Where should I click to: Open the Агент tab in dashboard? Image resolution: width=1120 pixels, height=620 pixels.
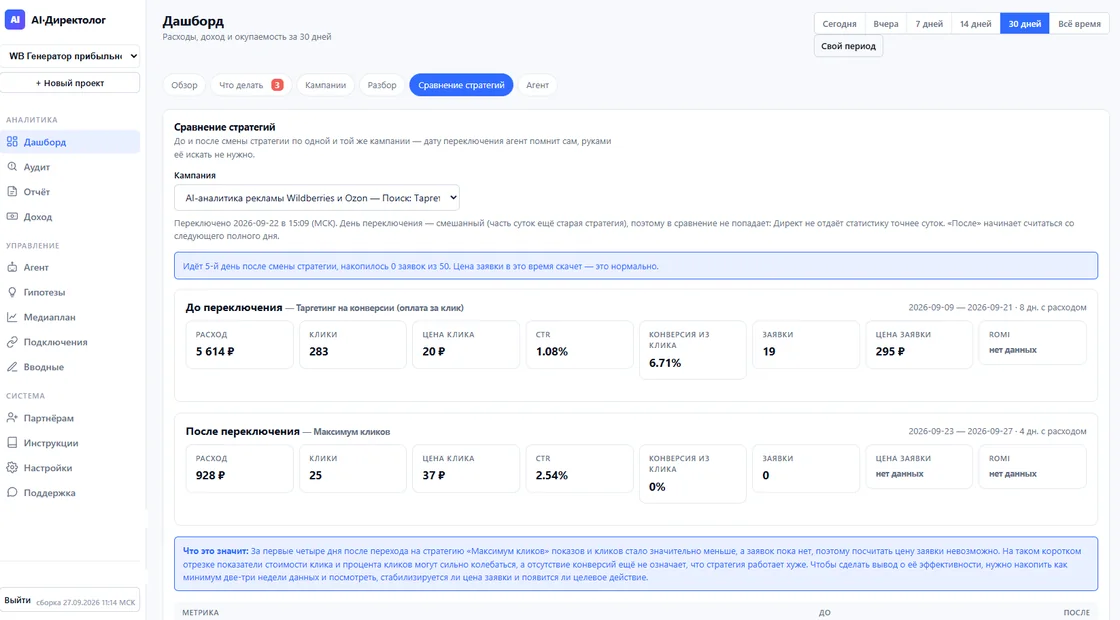pyautogui.click(x=538, y=85)
